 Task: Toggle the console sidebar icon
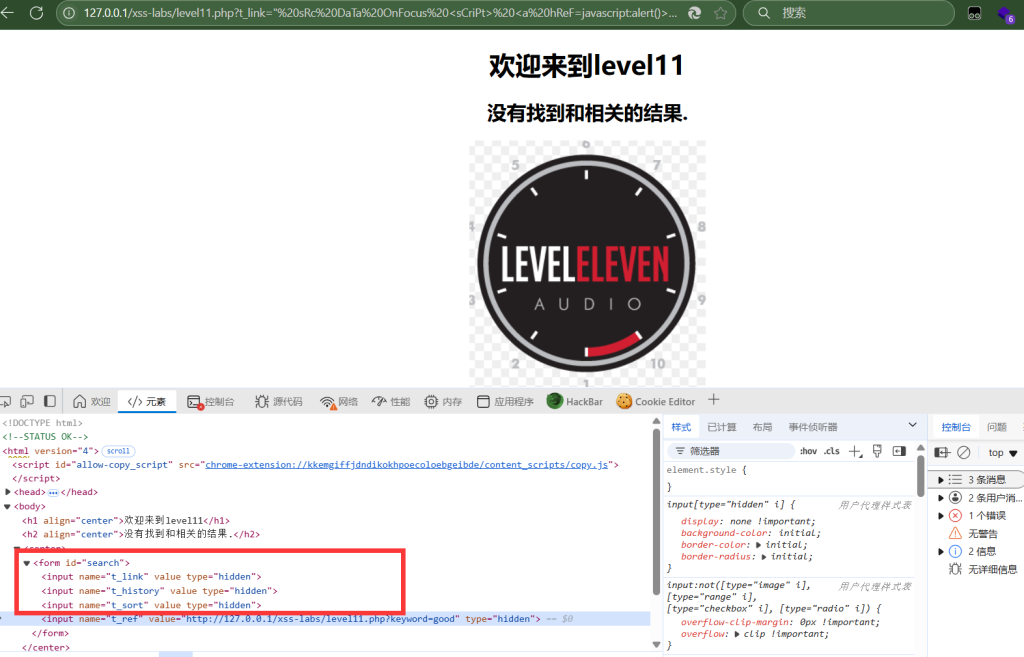[x=942, y=452]
